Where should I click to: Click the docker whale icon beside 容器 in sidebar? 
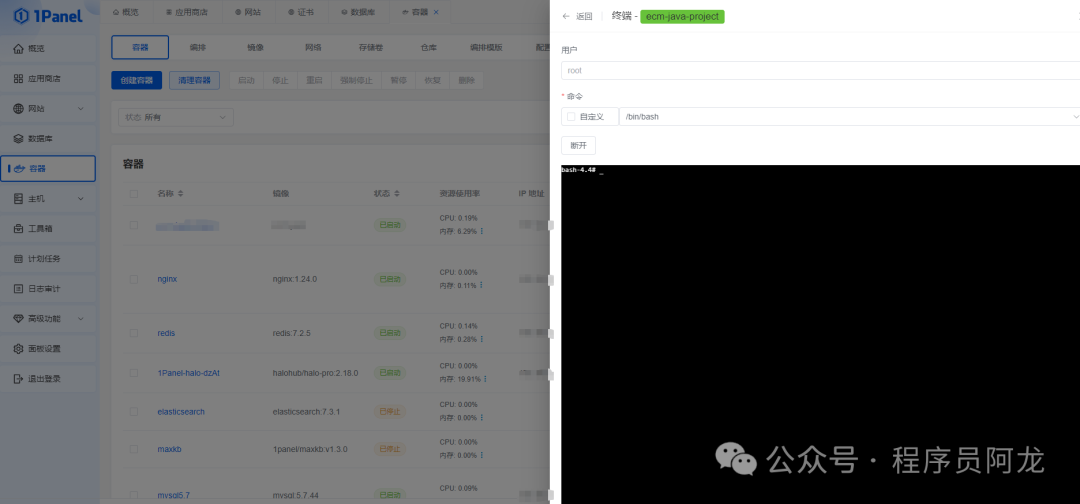pyautogui.click(x=20, y=169)
